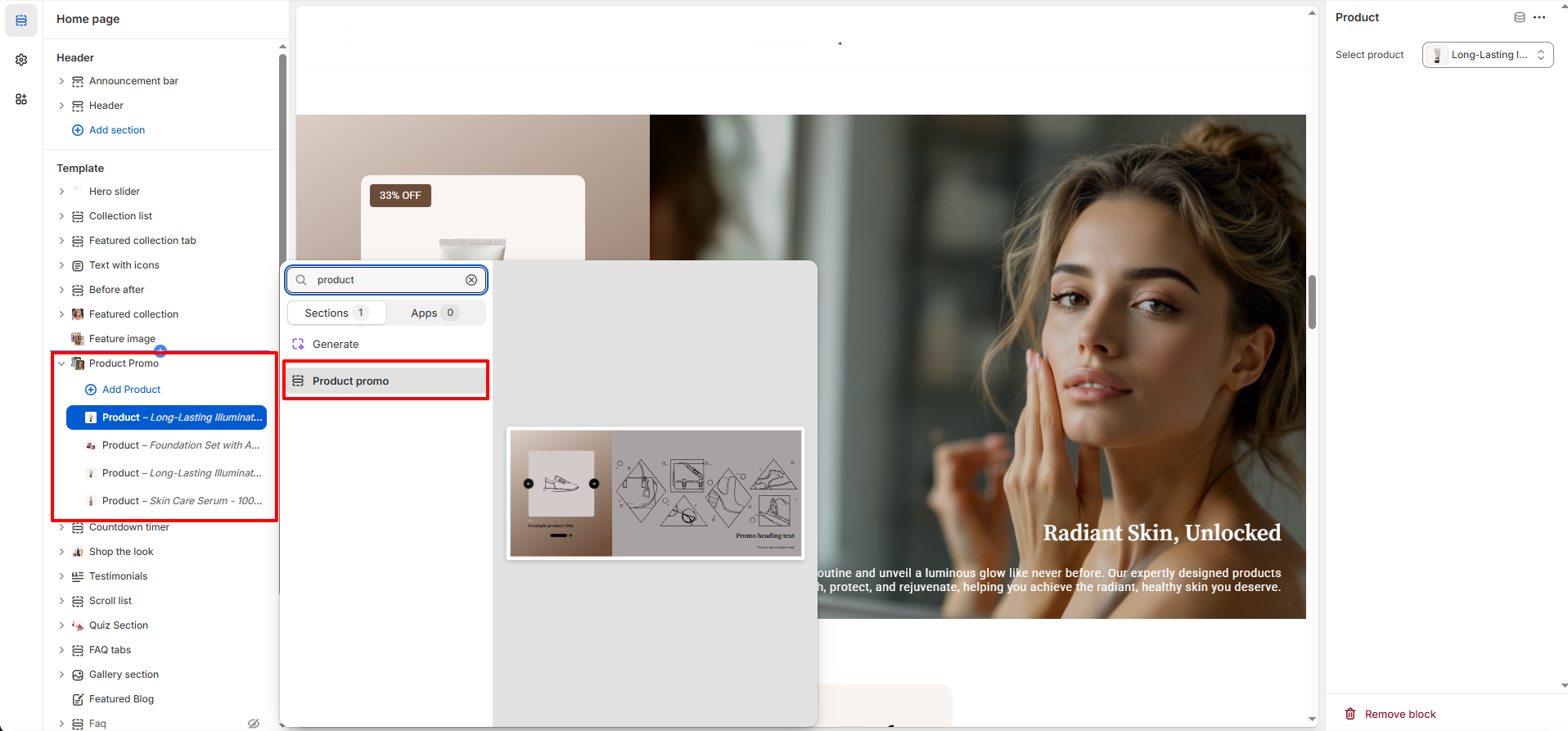
Task: Clear the product search field
Action: point(471,280)
